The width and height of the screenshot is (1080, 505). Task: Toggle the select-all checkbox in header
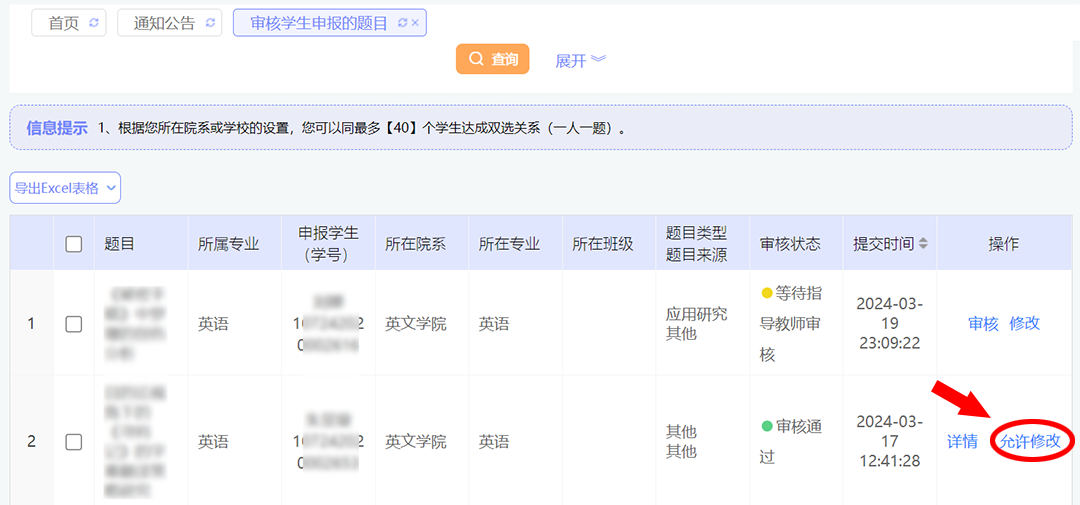pos(74,244)
